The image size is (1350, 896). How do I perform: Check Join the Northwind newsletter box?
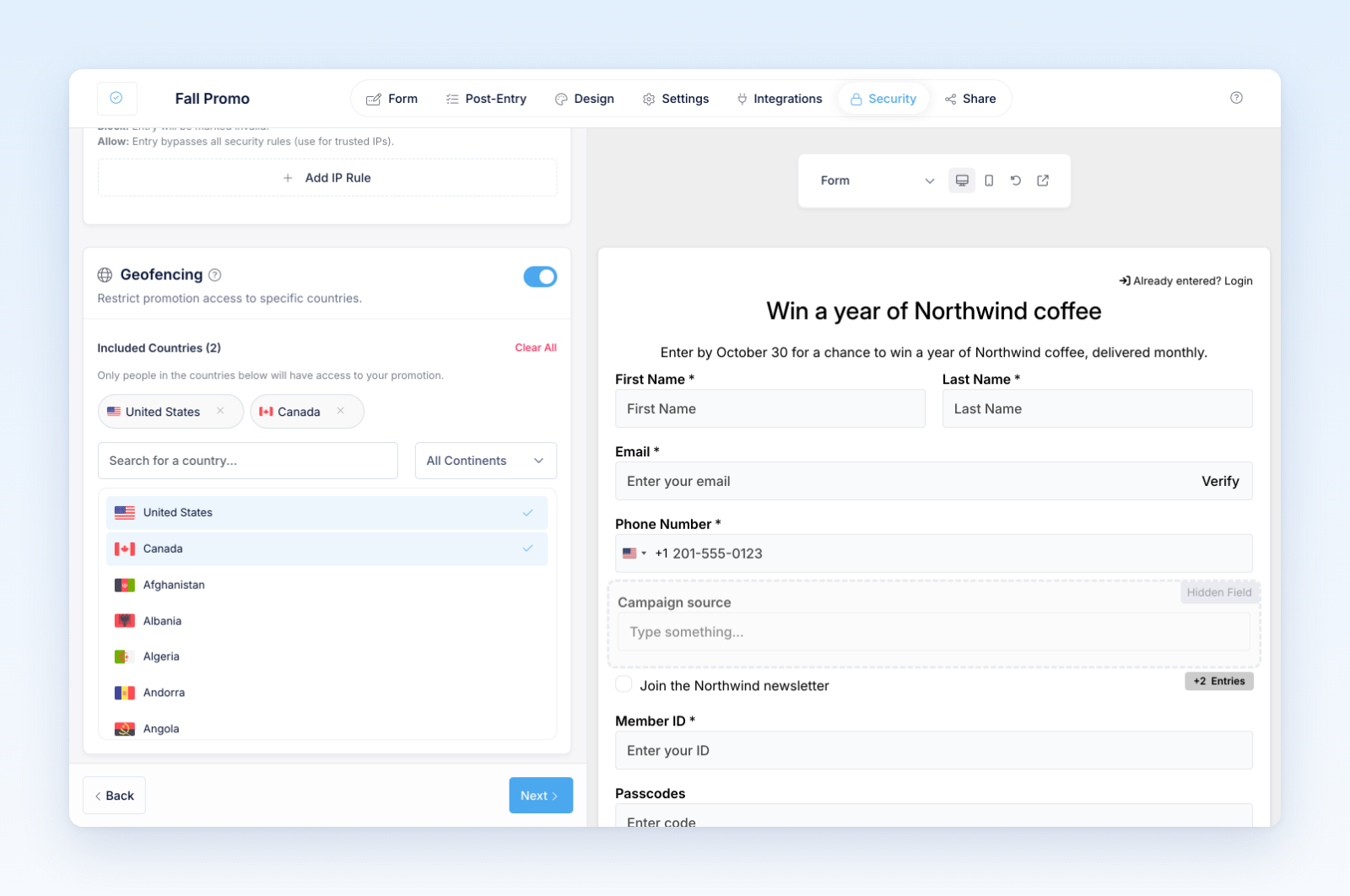coord(624,684)
